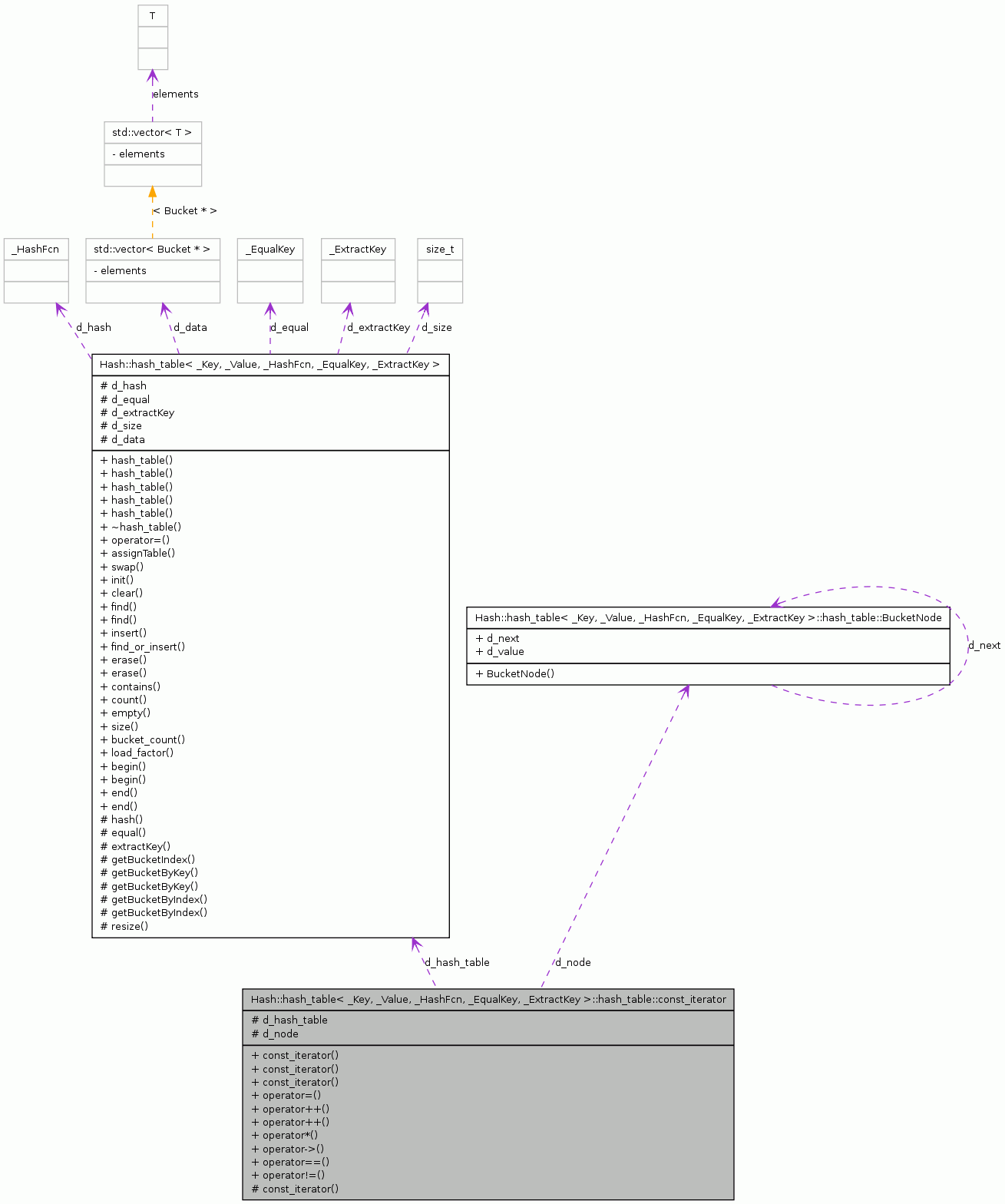Open the _EqualKey class node
The width and height of the screenshot is (1005, 1204).
point(269,250)
